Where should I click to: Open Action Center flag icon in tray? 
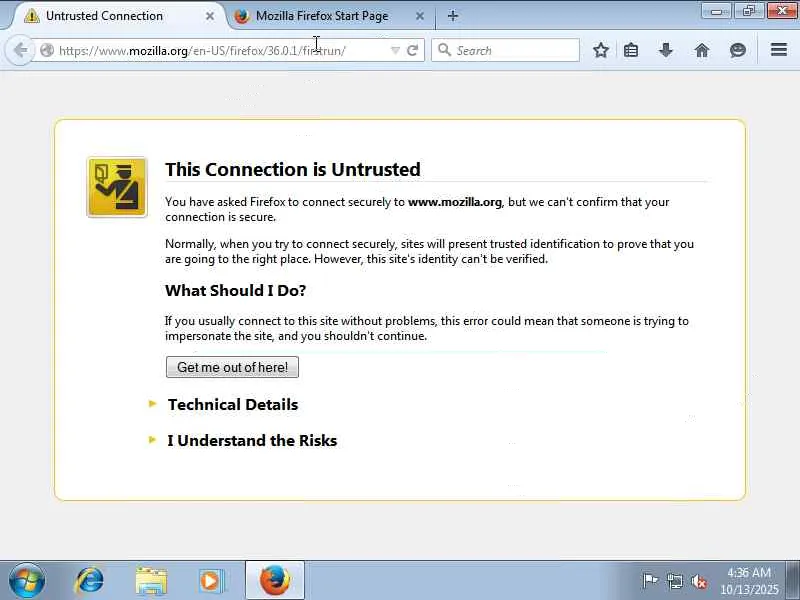(x=650, y=581)
